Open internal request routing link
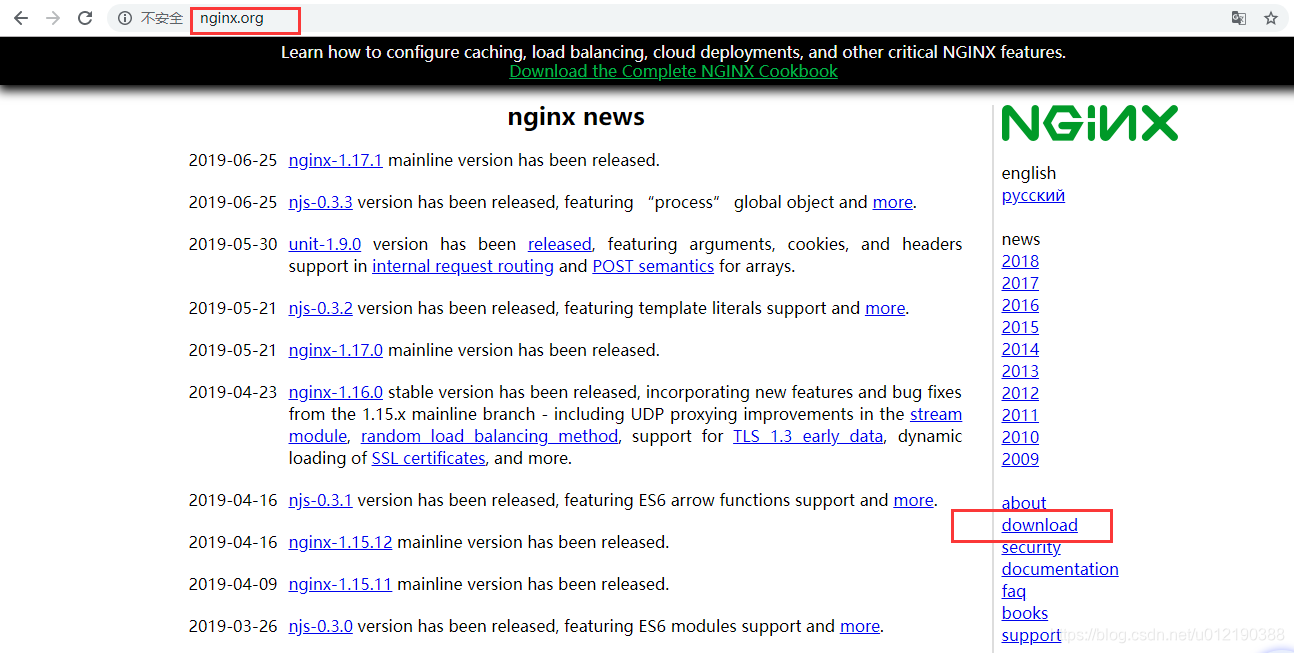Image resolution: width=1294 pixels, height=653 pixels. pos(463,266)
